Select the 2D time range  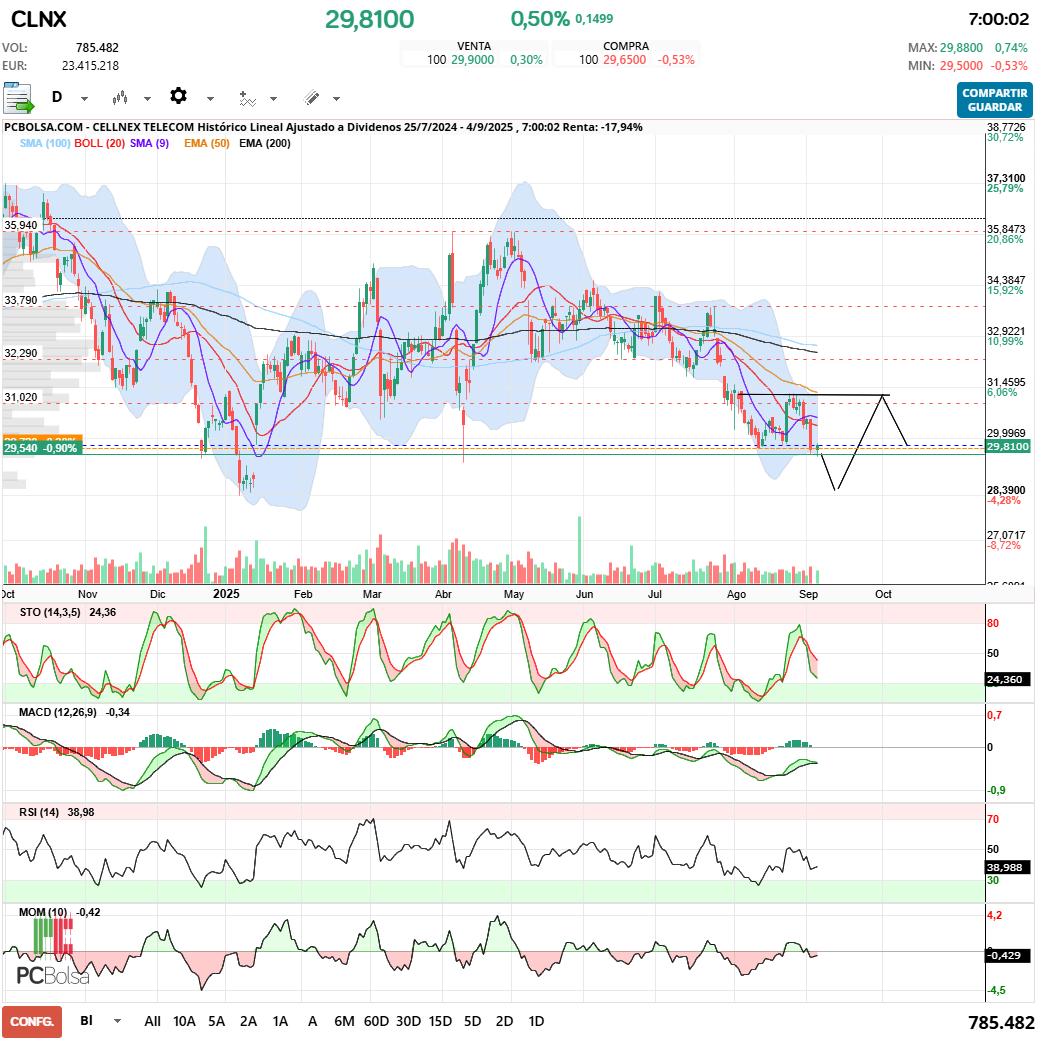tap(505, 1021)
